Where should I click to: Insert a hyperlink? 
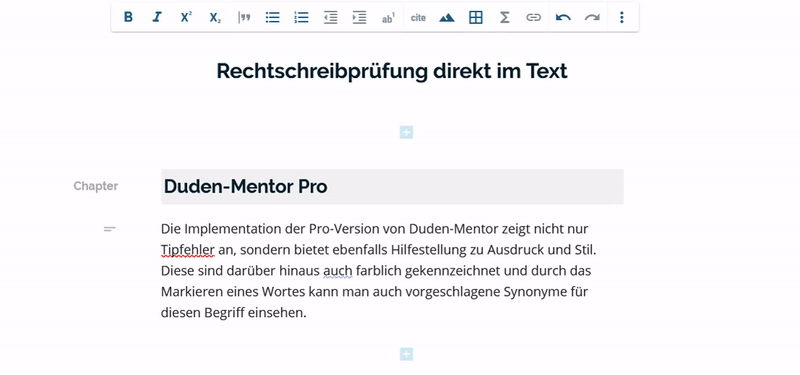(534, 17)
